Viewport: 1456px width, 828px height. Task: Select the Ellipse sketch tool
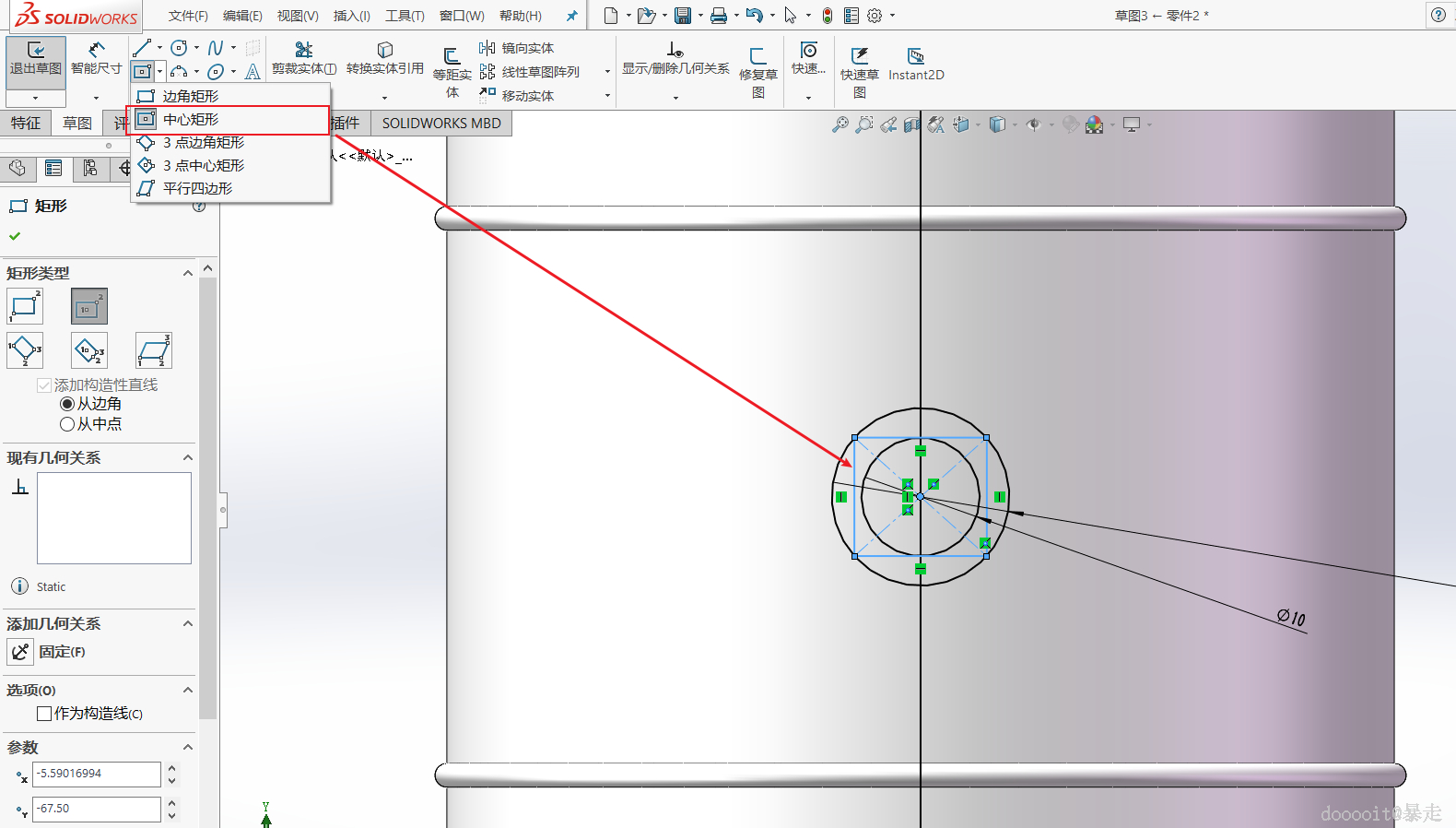point(216,72)
